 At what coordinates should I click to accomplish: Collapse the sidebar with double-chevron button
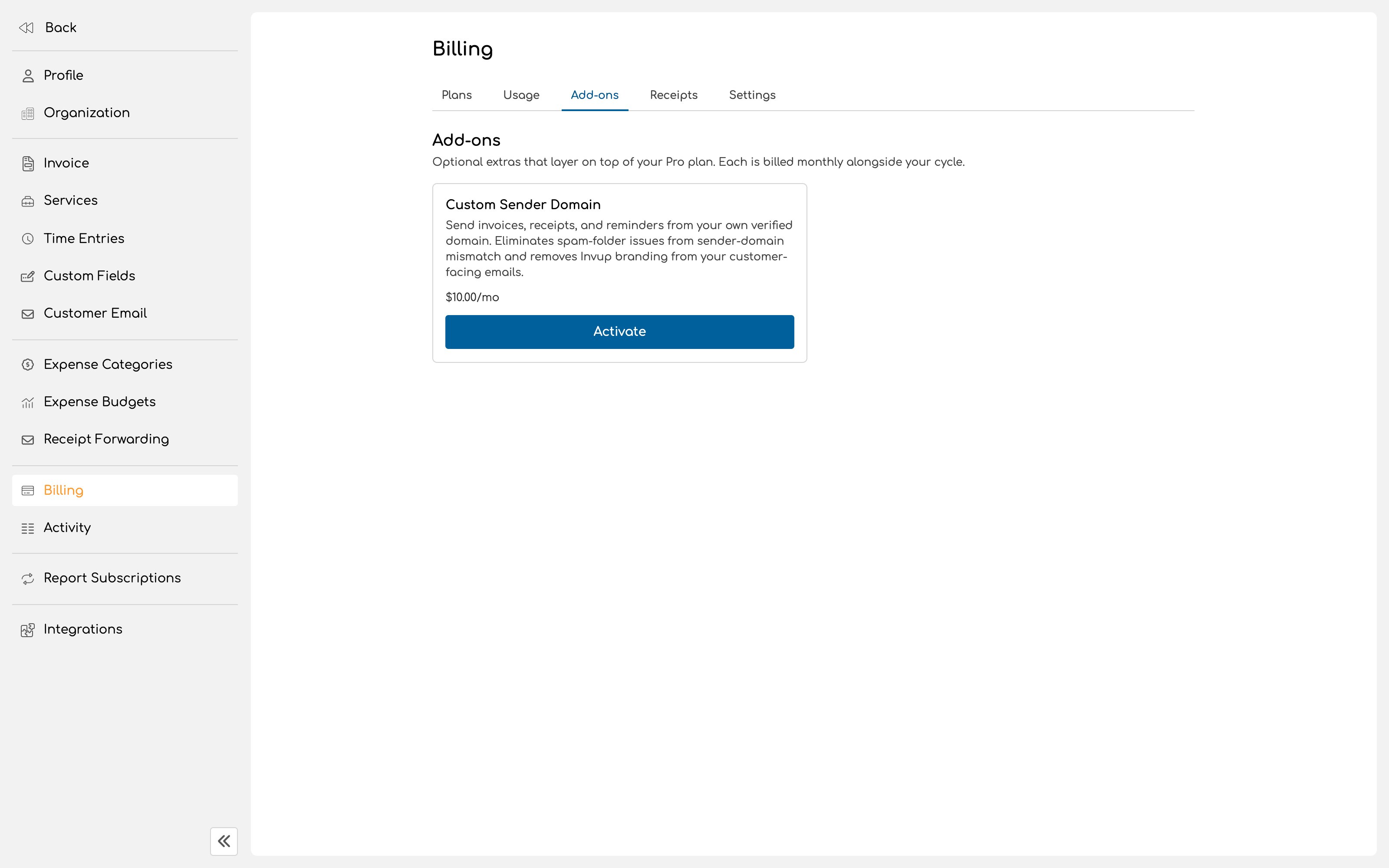click(224, 841)
